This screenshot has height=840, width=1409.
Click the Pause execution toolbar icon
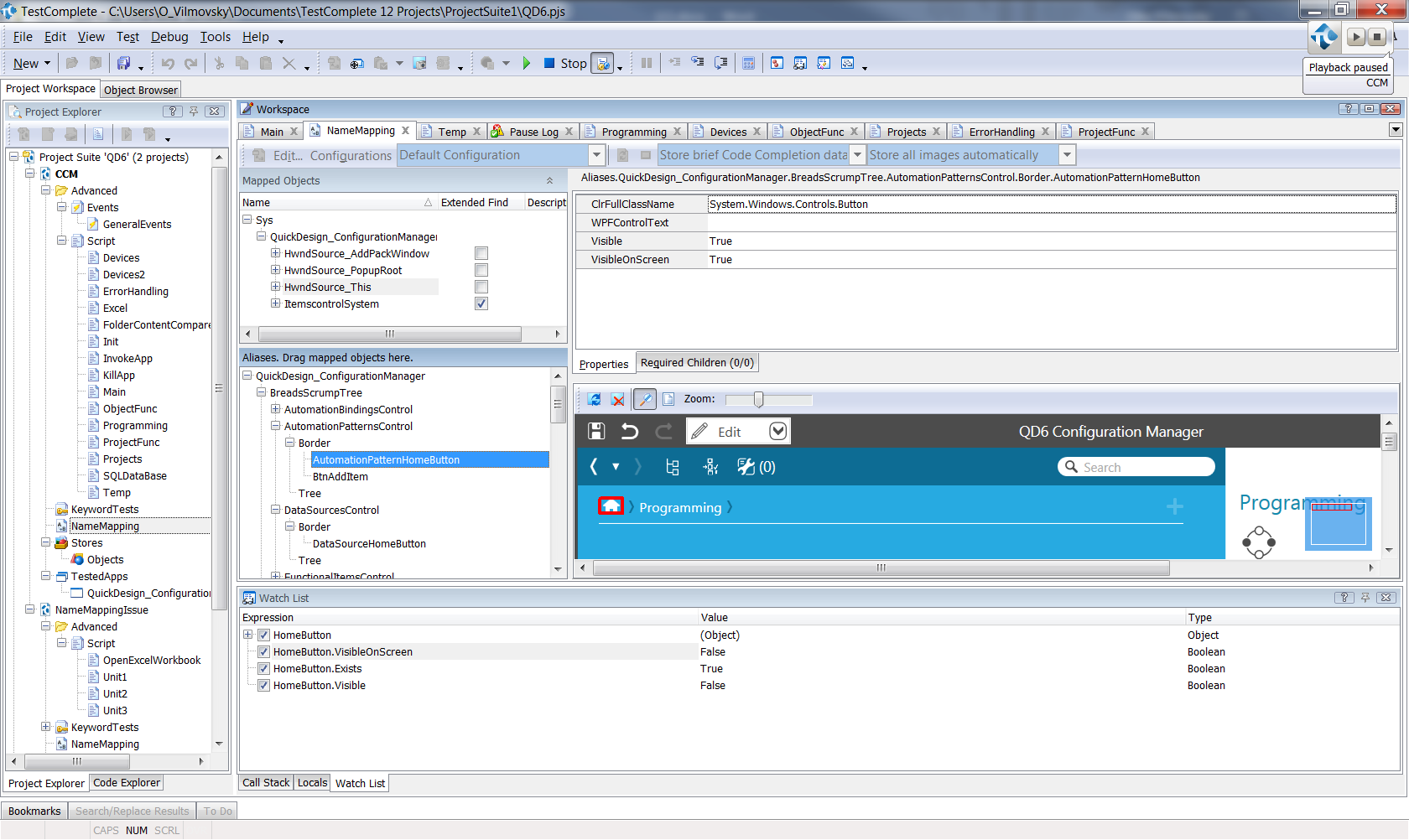(647, 63)
